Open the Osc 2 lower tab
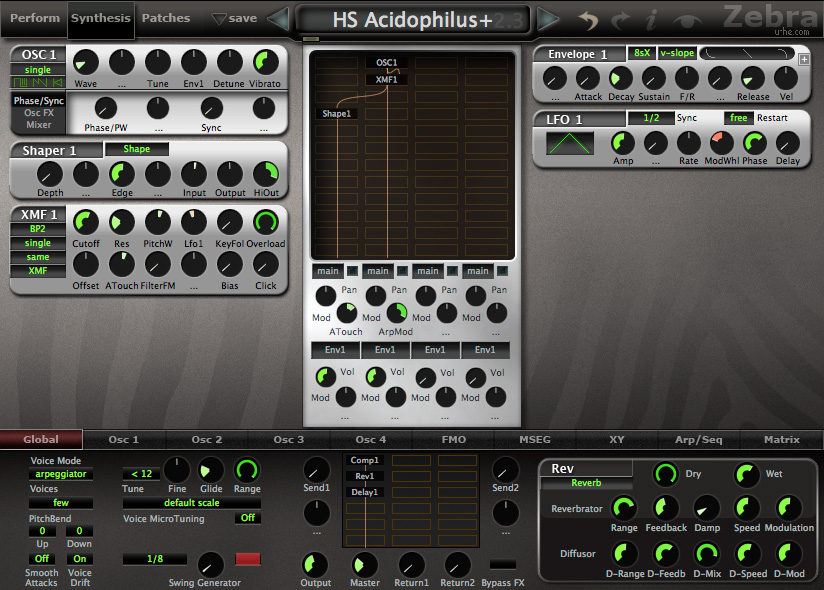The width and height of the screenshot is (824, 590). pyautogui.click(x=207, y=440)
